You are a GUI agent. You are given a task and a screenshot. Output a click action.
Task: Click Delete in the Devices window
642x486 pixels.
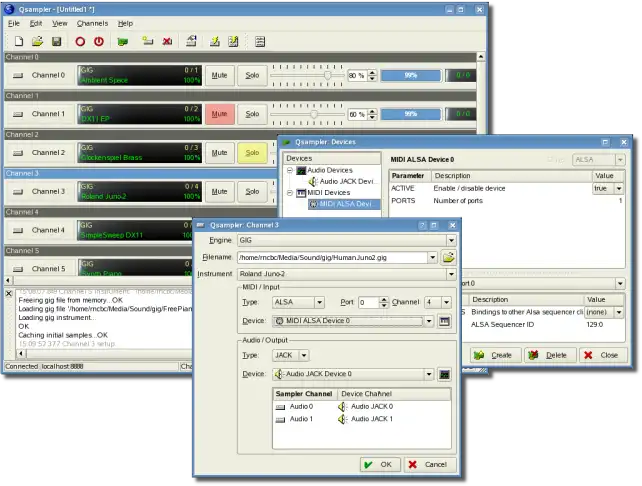click(x=550, y=355)
